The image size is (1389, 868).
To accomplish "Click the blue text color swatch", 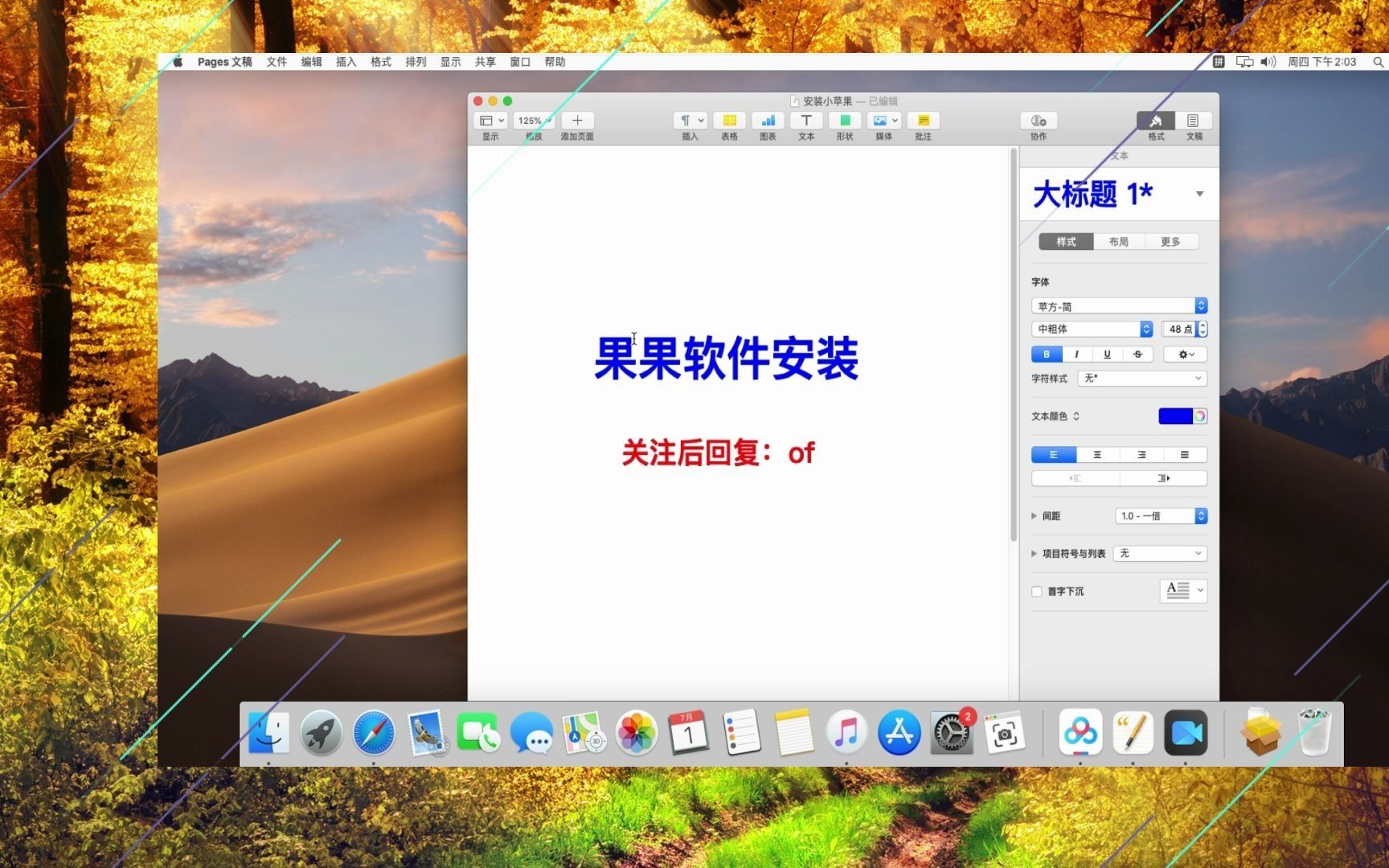I will (1174, 416).
